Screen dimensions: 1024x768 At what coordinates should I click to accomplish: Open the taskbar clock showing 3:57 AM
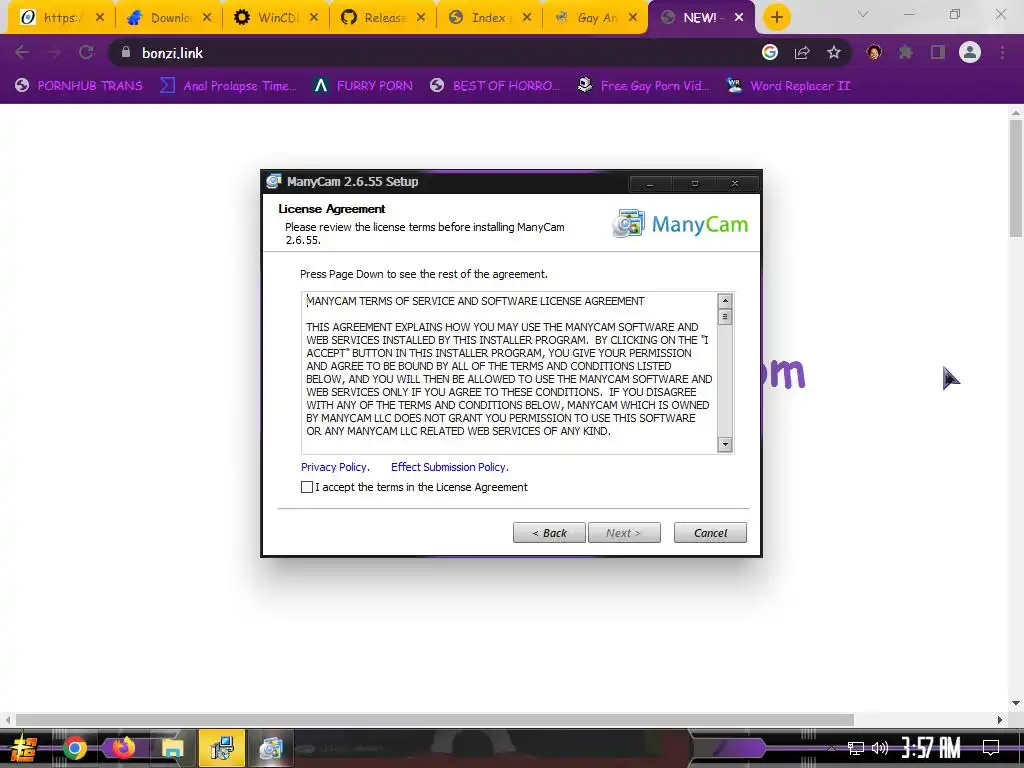point(931,748)
